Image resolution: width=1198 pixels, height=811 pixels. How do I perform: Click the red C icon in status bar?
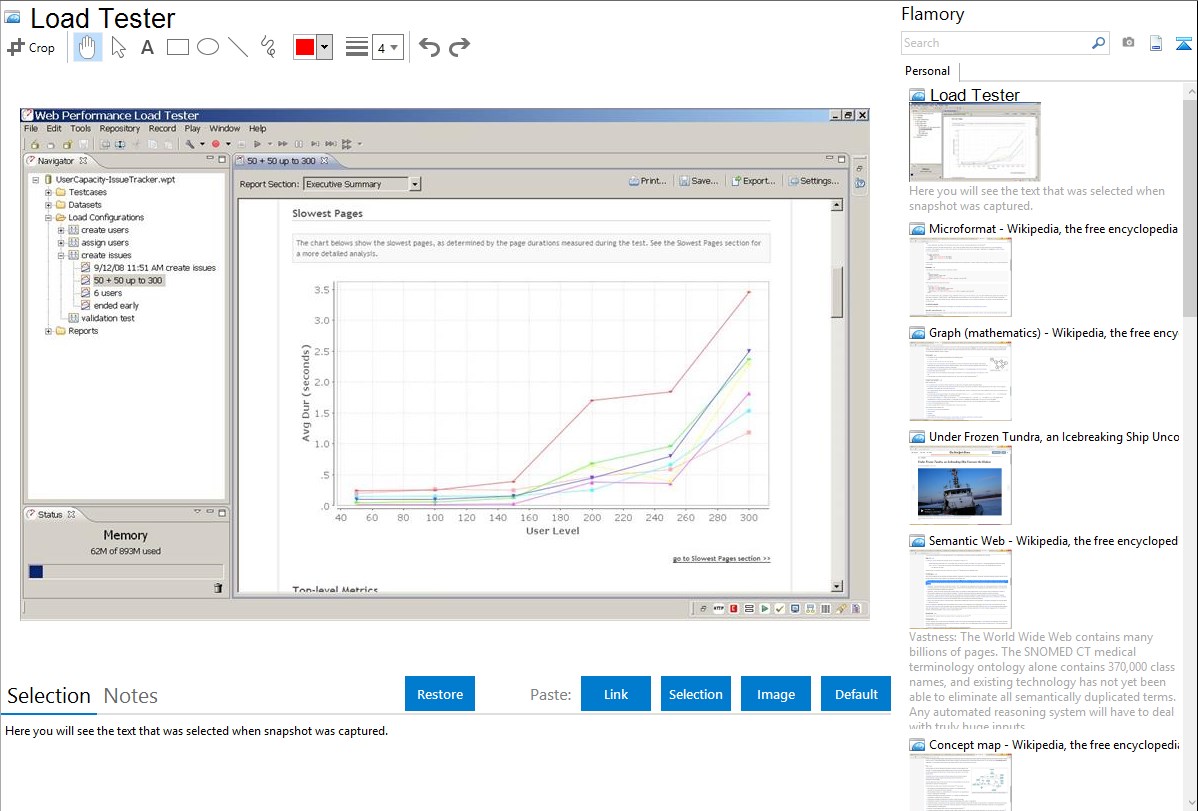(x=733, y=608)
